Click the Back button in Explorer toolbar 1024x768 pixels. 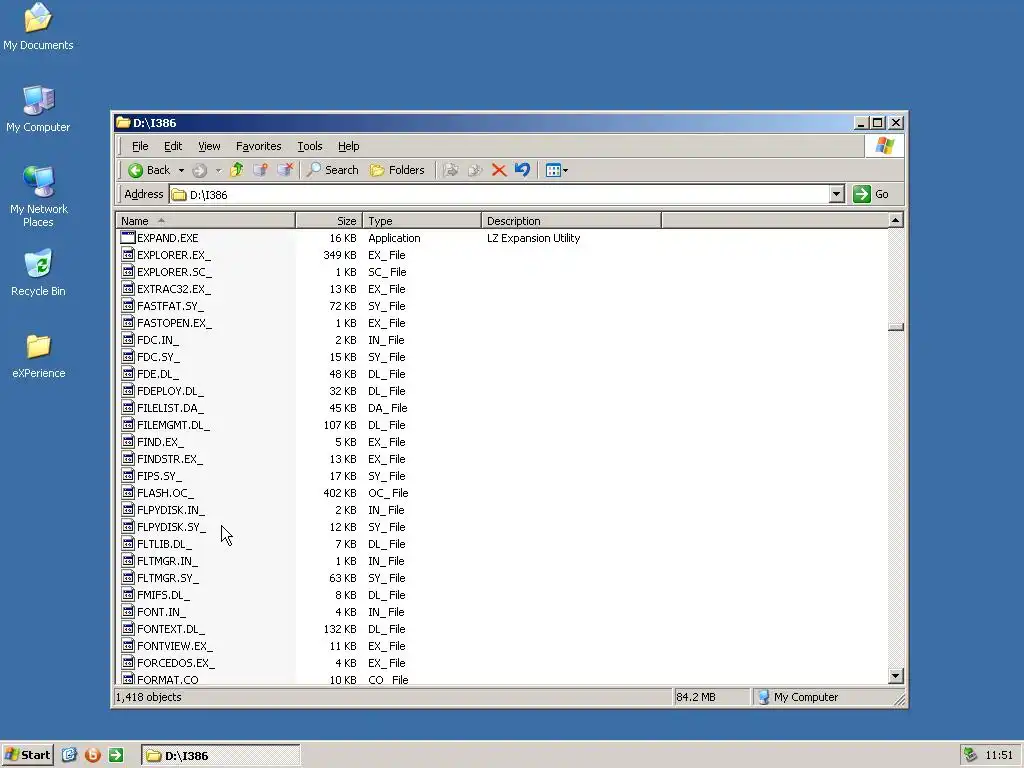click(x=149, y=170)
